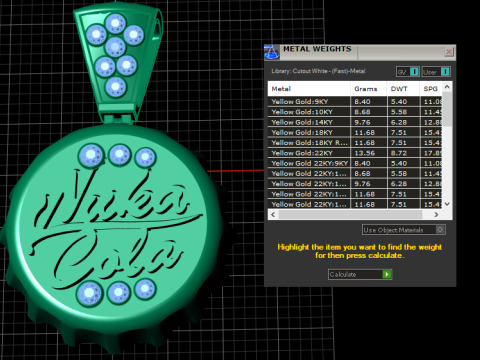This screenshot has width=480, height=360.
Task: Click the vertical scrollbar thumb in metal list
Action: pos(447,109)
